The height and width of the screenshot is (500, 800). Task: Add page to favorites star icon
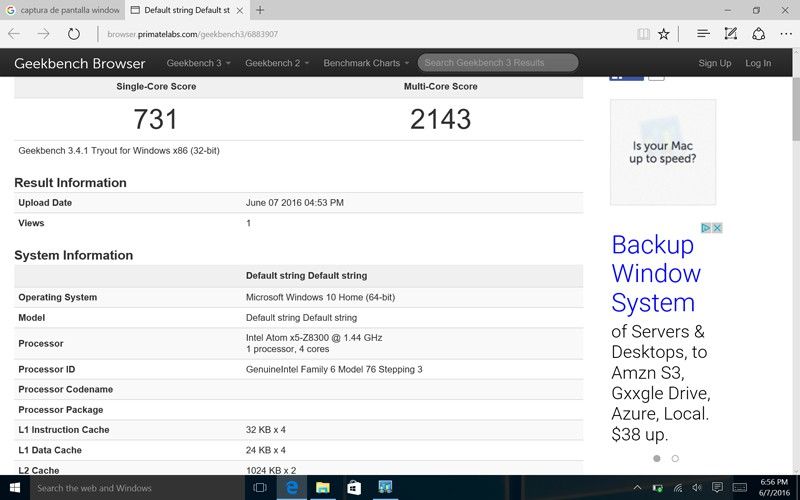[x=663, y=34]
